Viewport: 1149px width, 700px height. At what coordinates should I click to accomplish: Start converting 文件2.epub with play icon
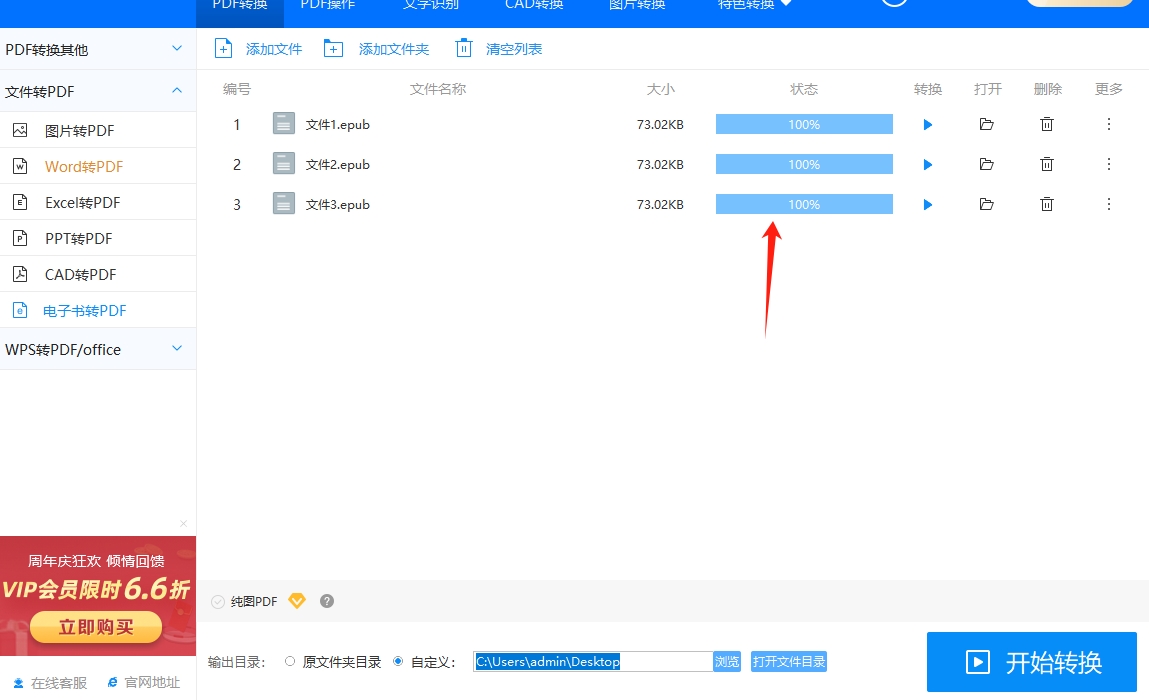pos(928,165)
